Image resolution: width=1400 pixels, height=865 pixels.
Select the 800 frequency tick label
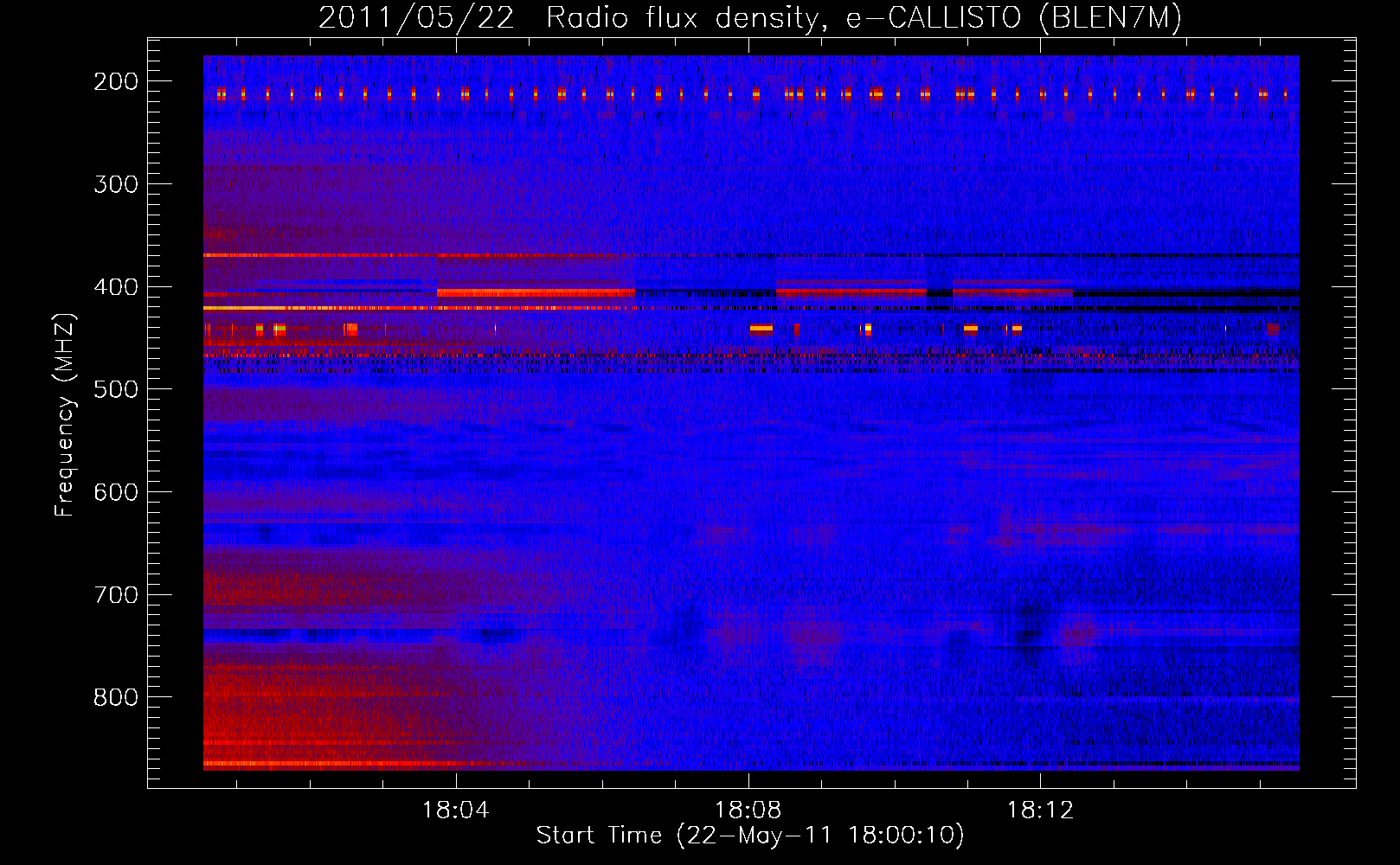click(x=116, y=697)
